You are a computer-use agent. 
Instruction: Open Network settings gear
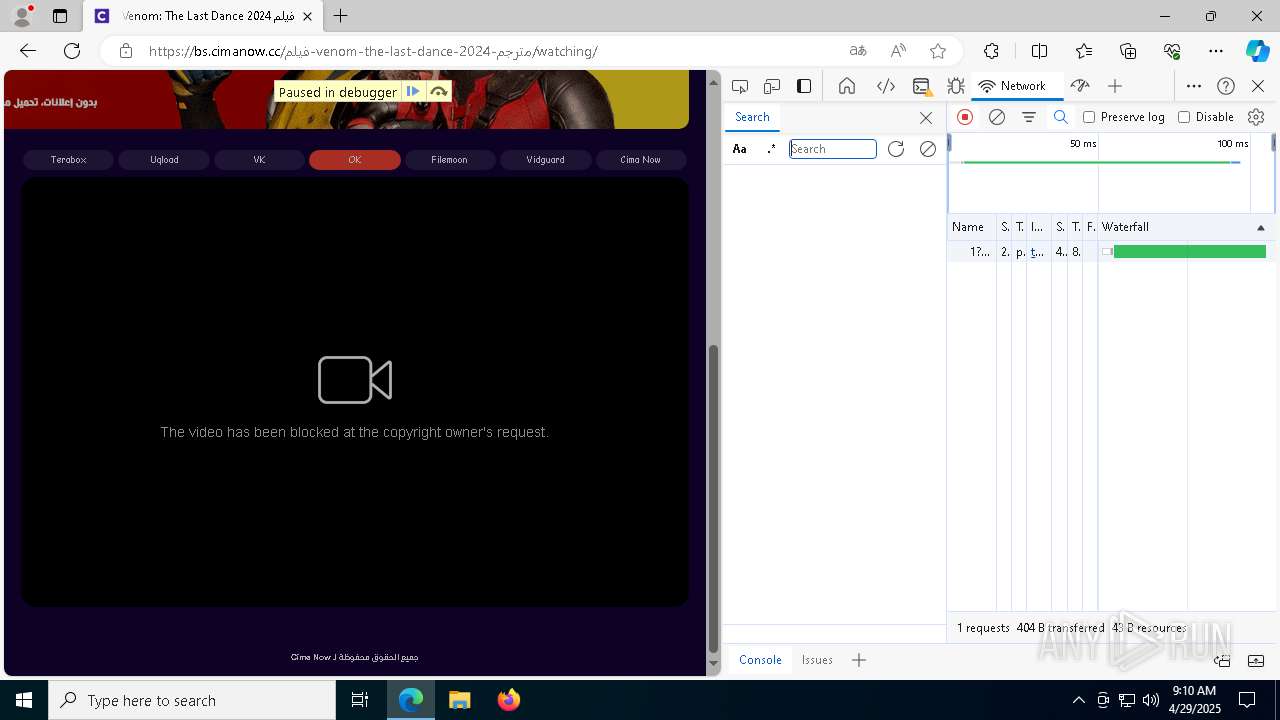(x=1256, y=117)
